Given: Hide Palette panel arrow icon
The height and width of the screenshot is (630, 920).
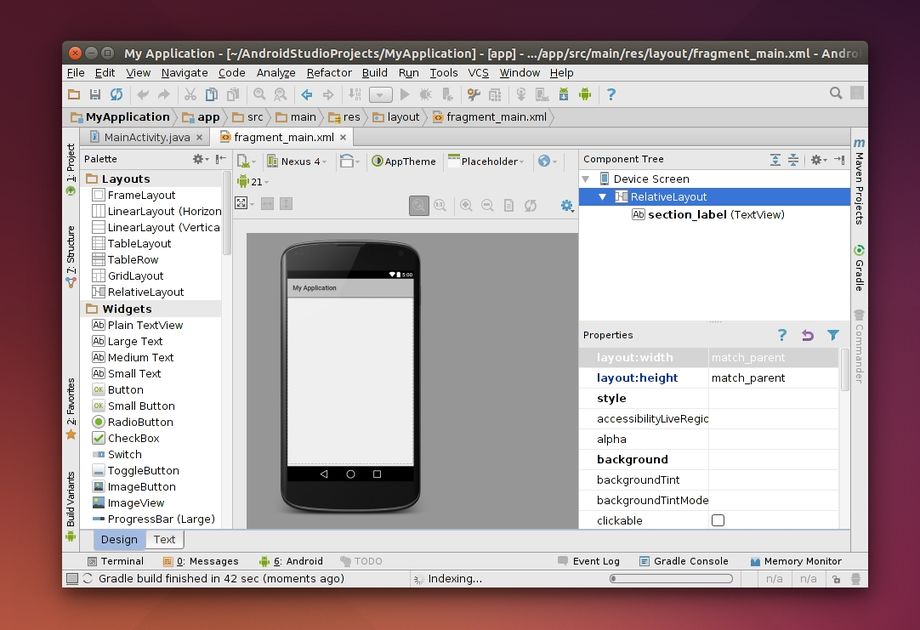Looking at the screenshot, I should click(221, 160).
